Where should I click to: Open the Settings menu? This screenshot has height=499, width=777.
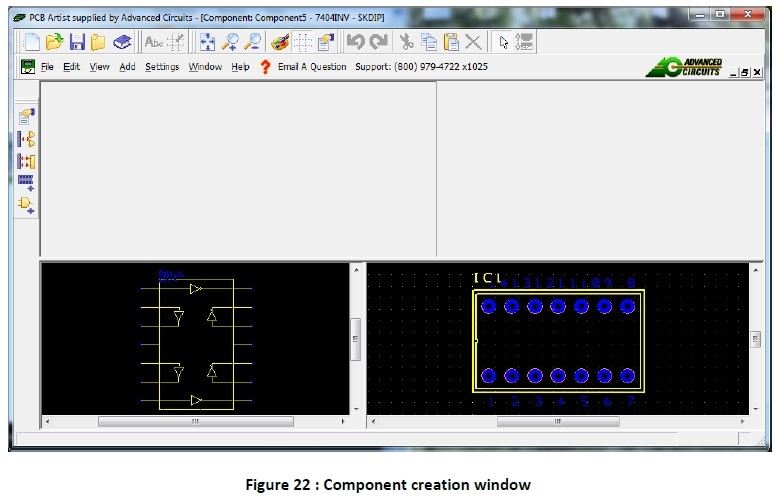tap(162, 67)
